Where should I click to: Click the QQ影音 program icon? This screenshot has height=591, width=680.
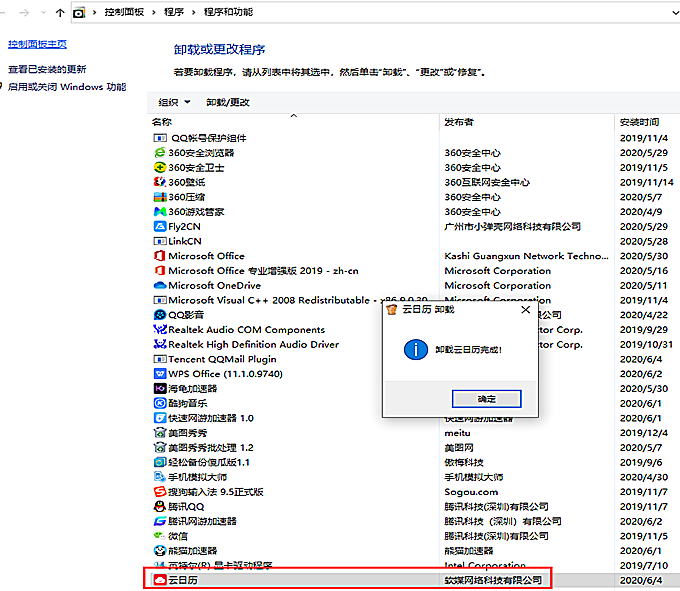(x=160, y=315)
